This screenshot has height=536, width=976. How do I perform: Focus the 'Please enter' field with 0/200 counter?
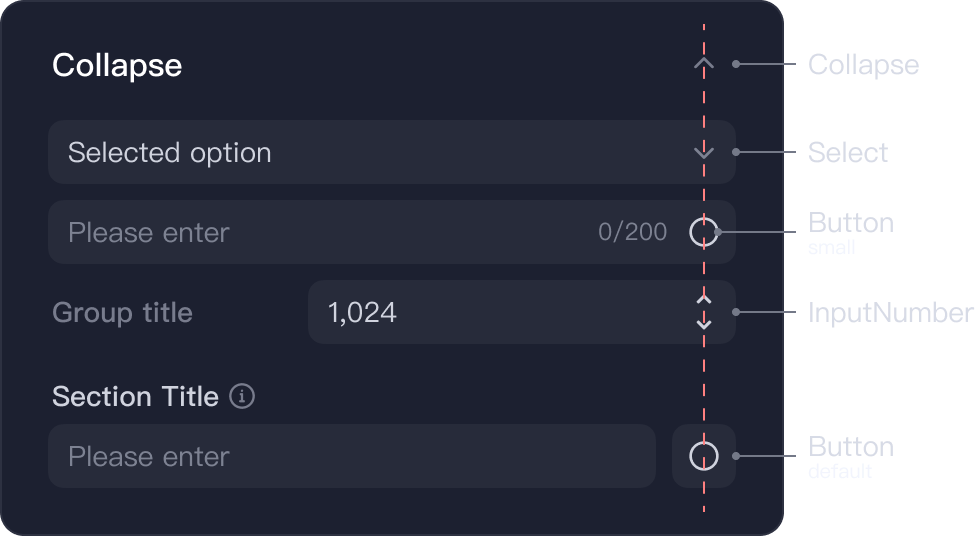(392, 232)
